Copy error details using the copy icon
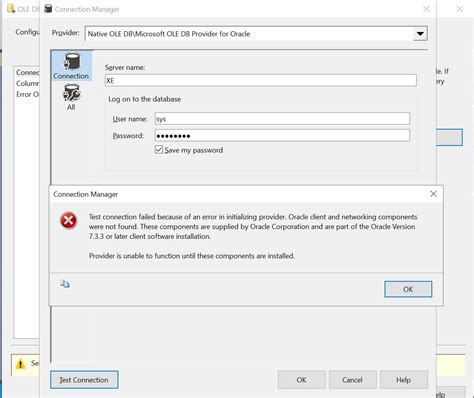Screen dimensions: 474x398 (65, 284)
